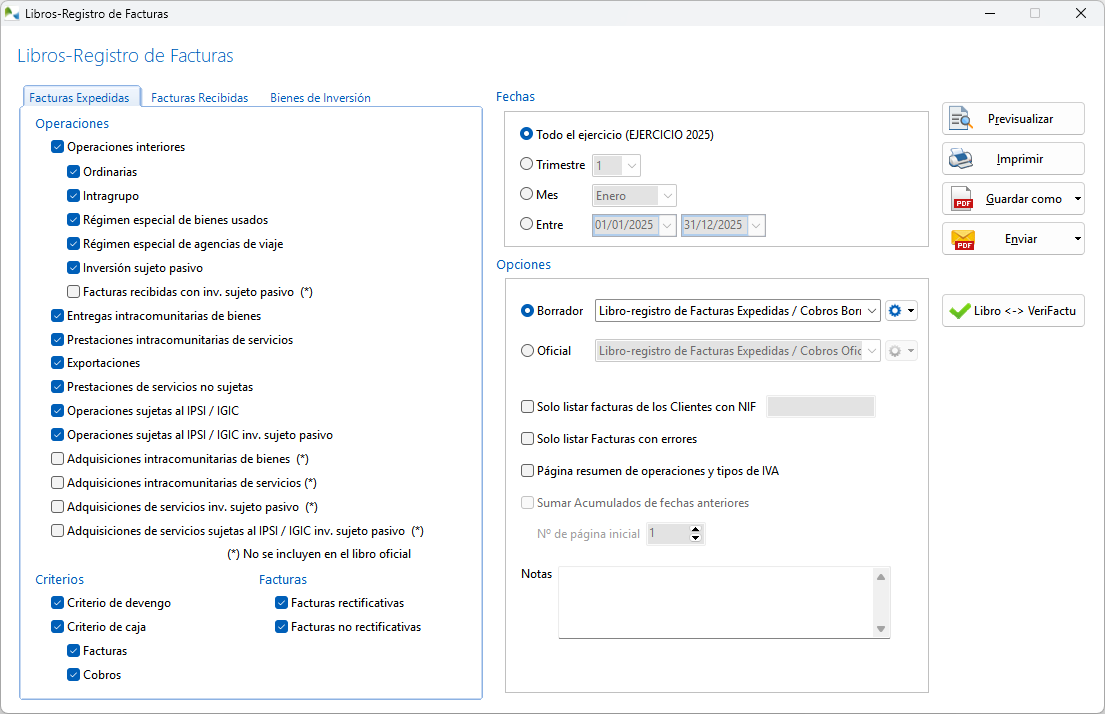The height and width of the screenshot is (714, 1105).
Task: Choose the Oficial radio option
Action: [x=527, y=351]
